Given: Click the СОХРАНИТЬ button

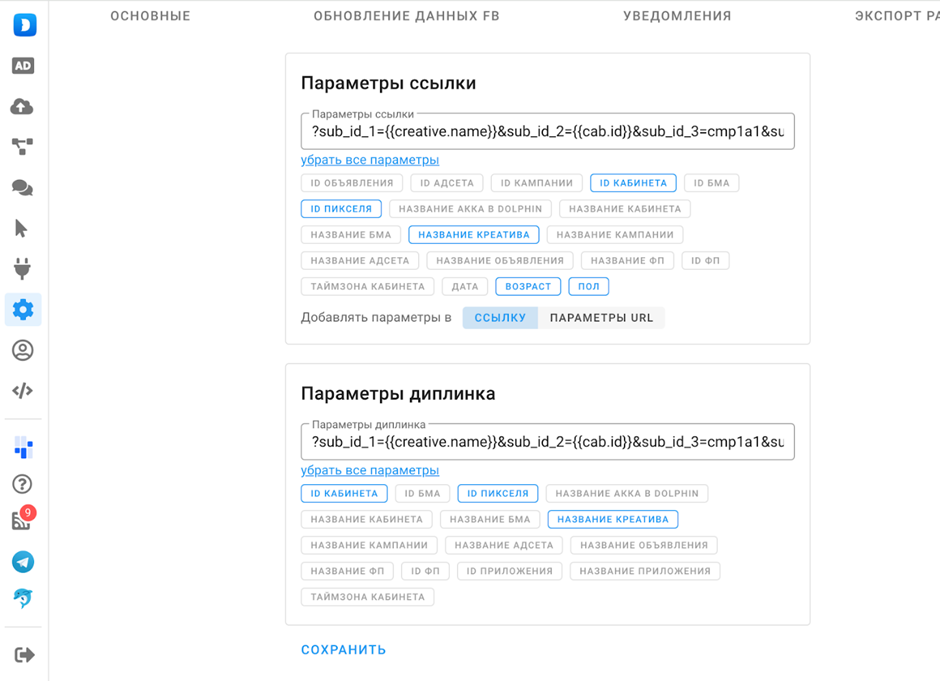Looking at the screenshot, I should 343,650.
